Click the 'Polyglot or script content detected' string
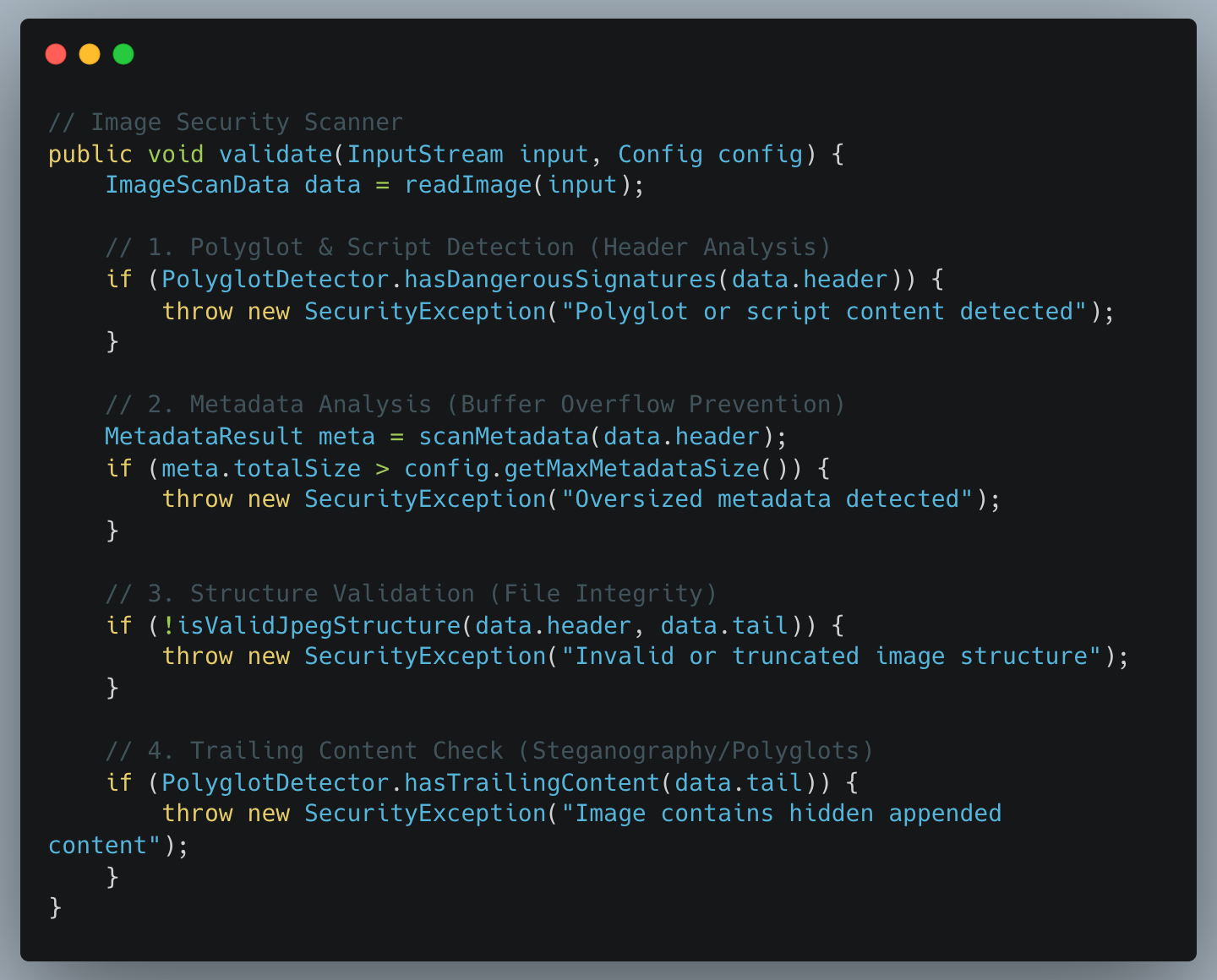The image size is (1217, 980). point(830,312)
